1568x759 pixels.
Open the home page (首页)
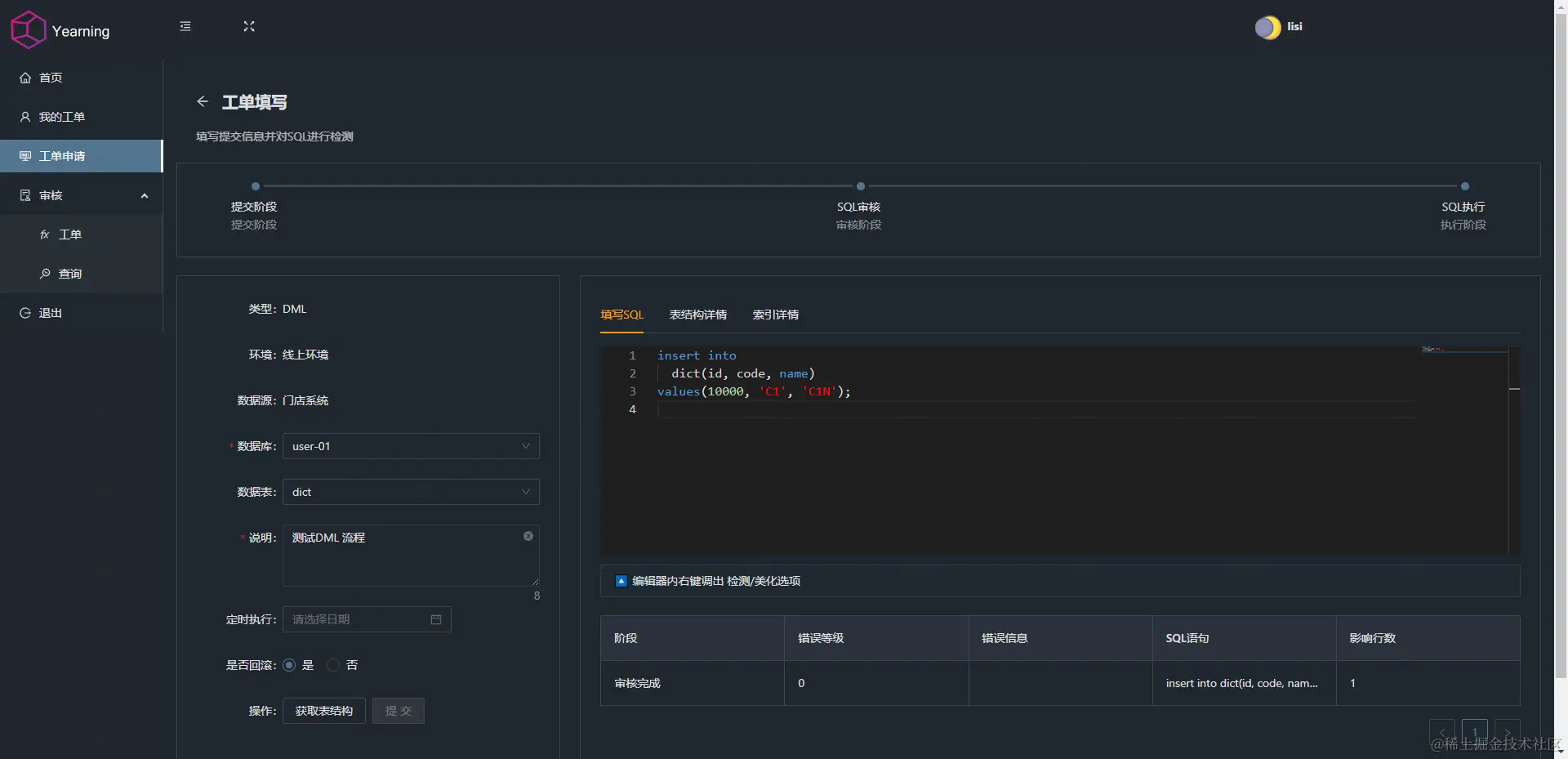(51, 78)
